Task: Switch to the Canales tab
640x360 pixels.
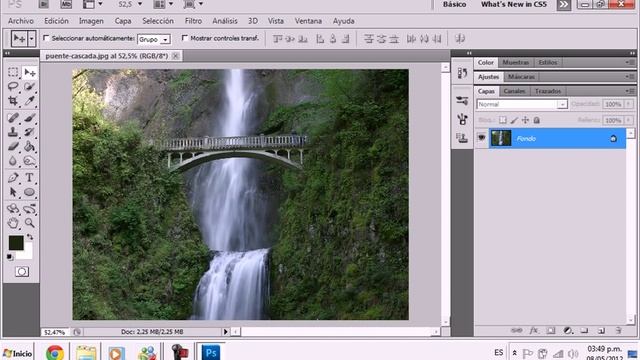Action: [514, 91]
